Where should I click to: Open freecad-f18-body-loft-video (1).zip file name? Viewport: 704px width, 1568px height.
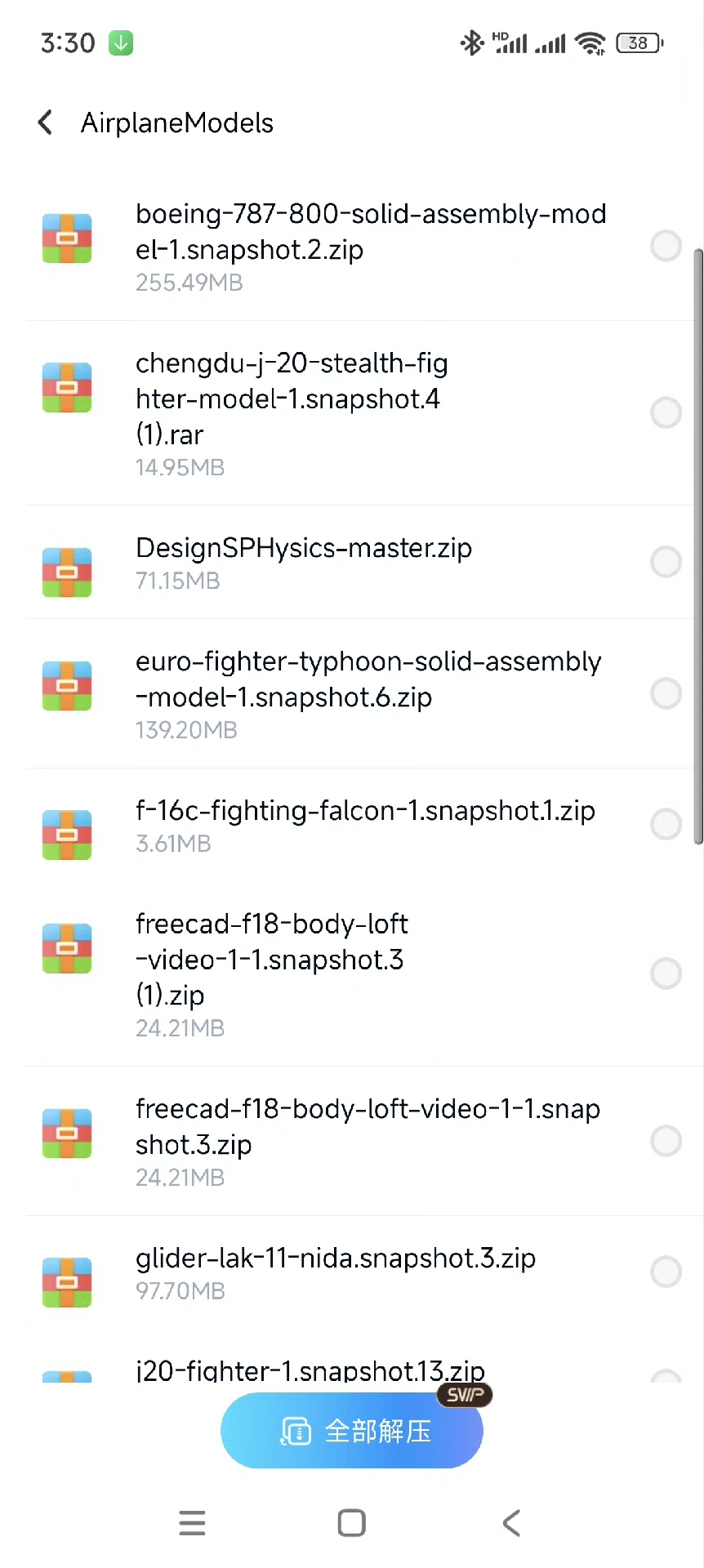271,960
